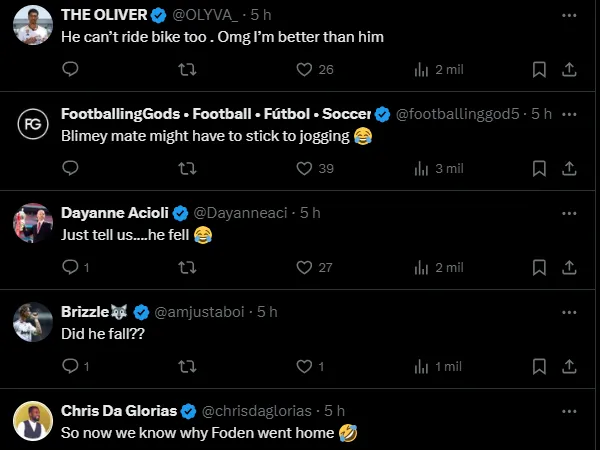Image resolution: width=600 pixels, height=450 pixels.
Task: View analytics on Brizzle's tweet
Action: [x=420, y=366]
